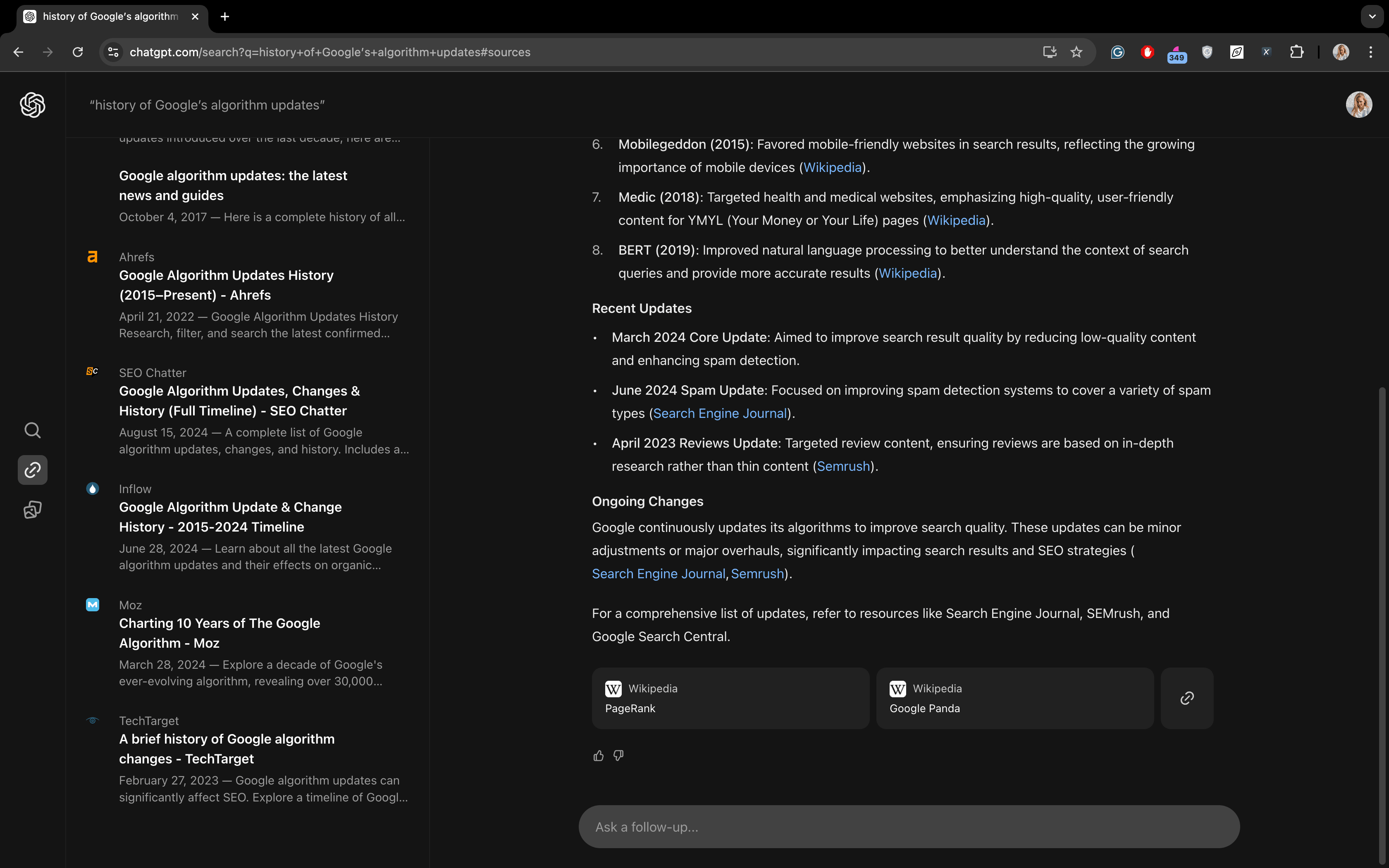Go back with browser back arrow
Viewport: 1389px width, 868px height.
coord(18,52)
